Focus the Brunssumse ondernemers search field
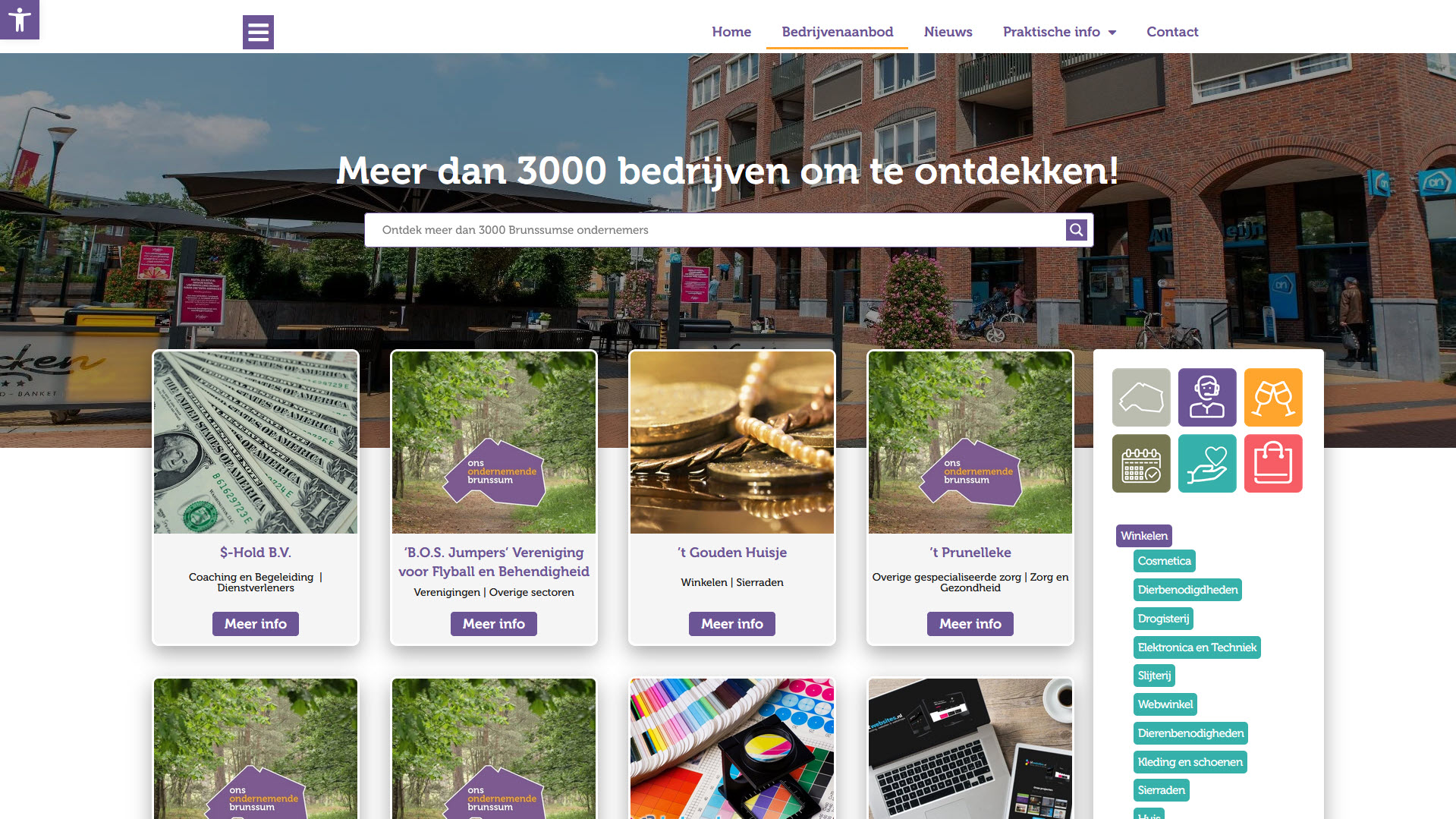This screenshot has width=1456, height=819. pos(715,230)
